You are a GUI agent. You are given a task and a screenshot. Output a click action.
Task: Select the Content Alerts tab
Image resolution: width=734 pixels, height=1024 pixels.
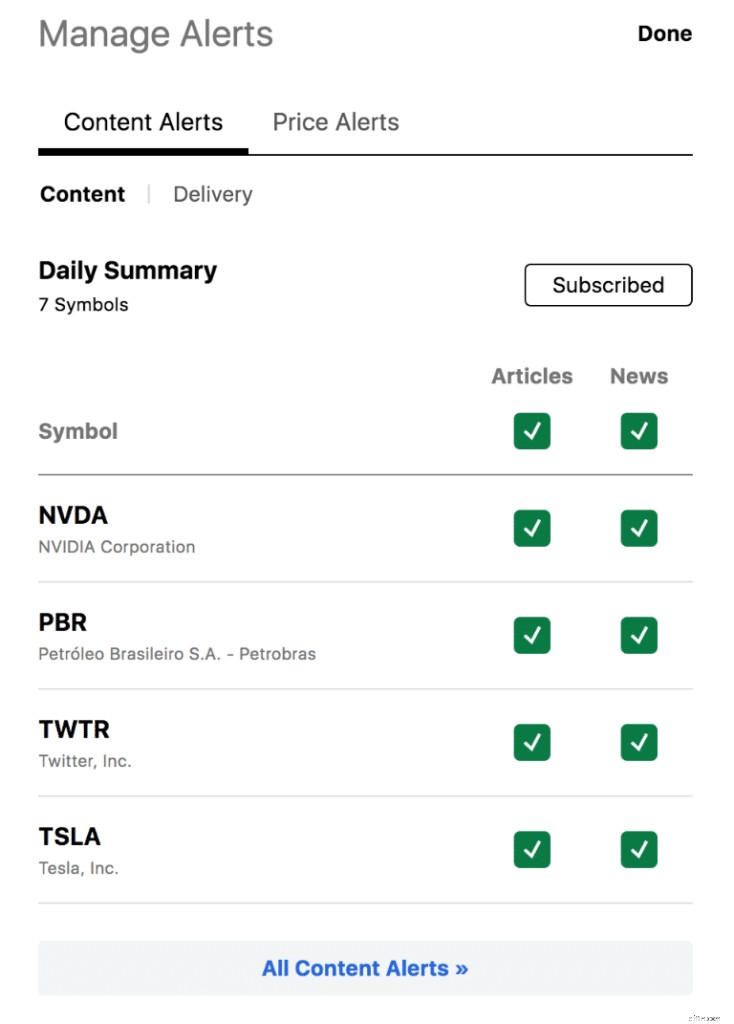(x=143, y=122)
